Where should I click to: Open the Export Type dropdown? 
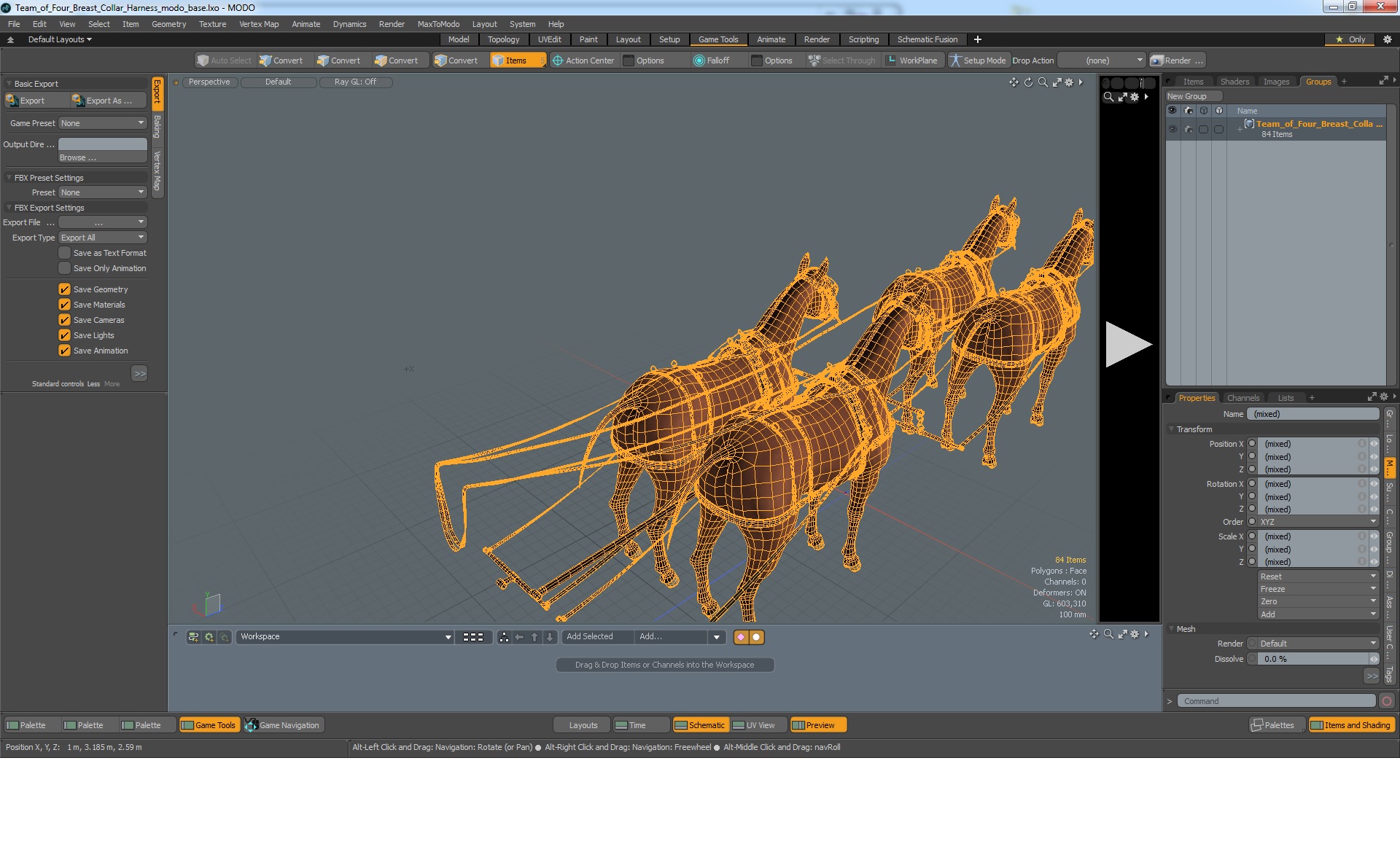103,238
